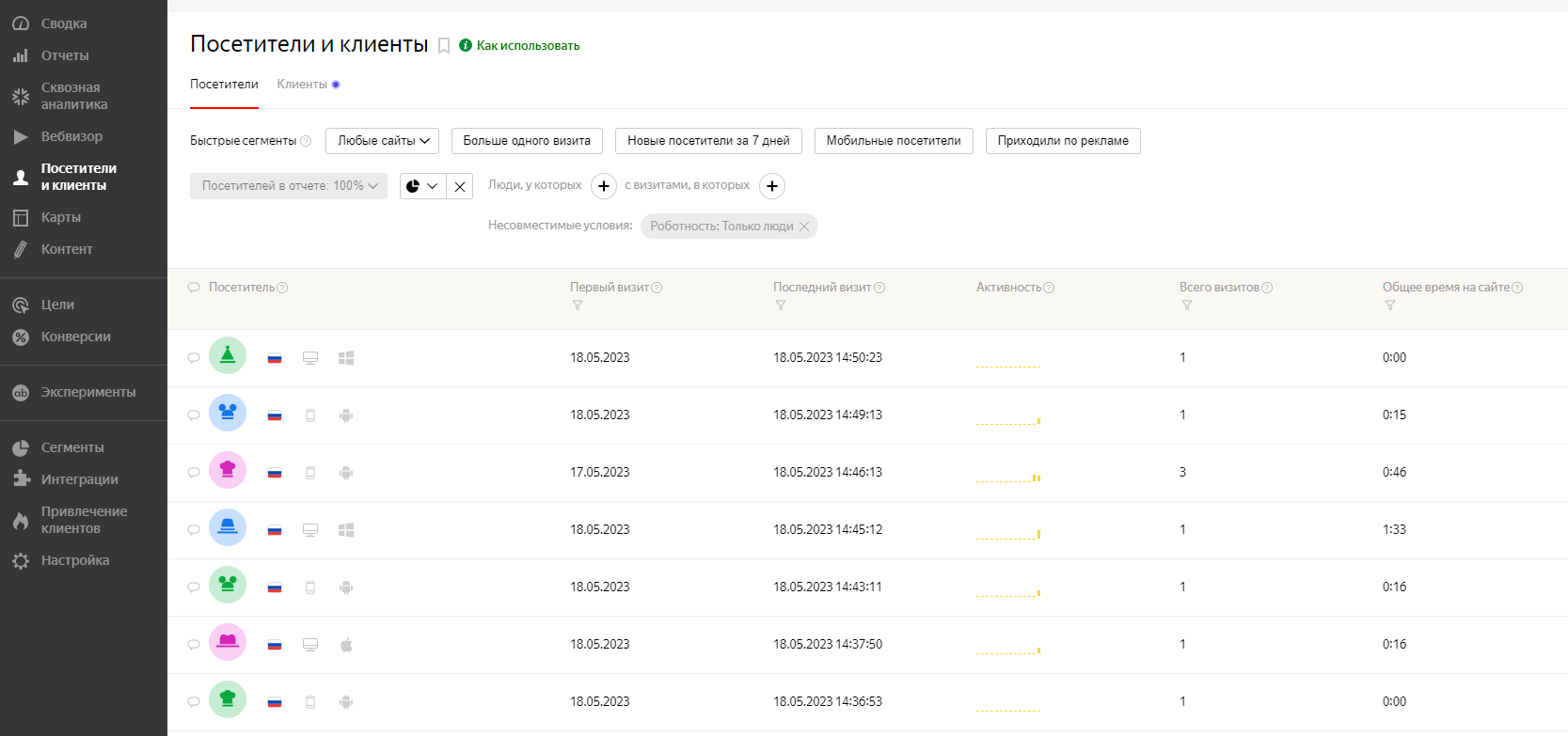The image size is (1568, 736).
Task: Expand the Любые сайты dropdown
Action: tap(382, 141)
